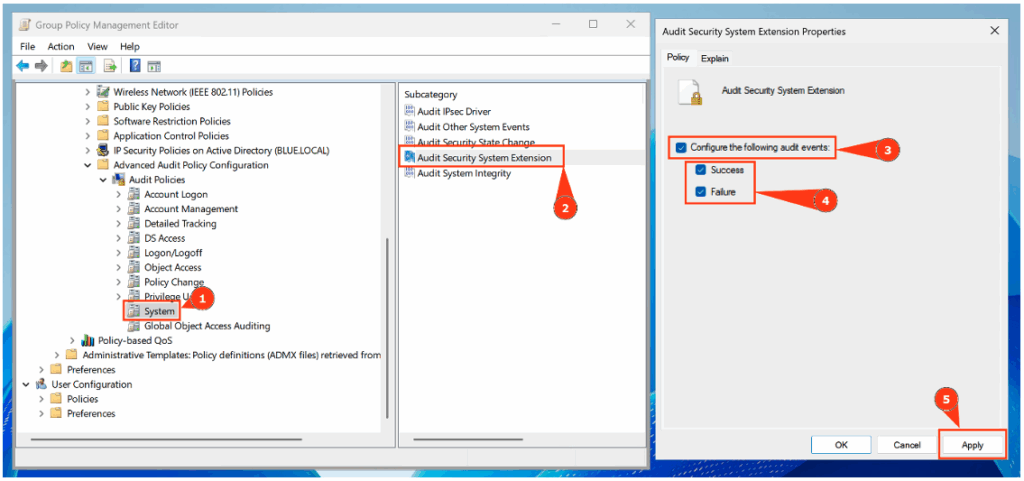Click the Forward arrow in the toolbar
This screenshot has height=481, width=1024.
pyautogui.click(x=41, y=66)
